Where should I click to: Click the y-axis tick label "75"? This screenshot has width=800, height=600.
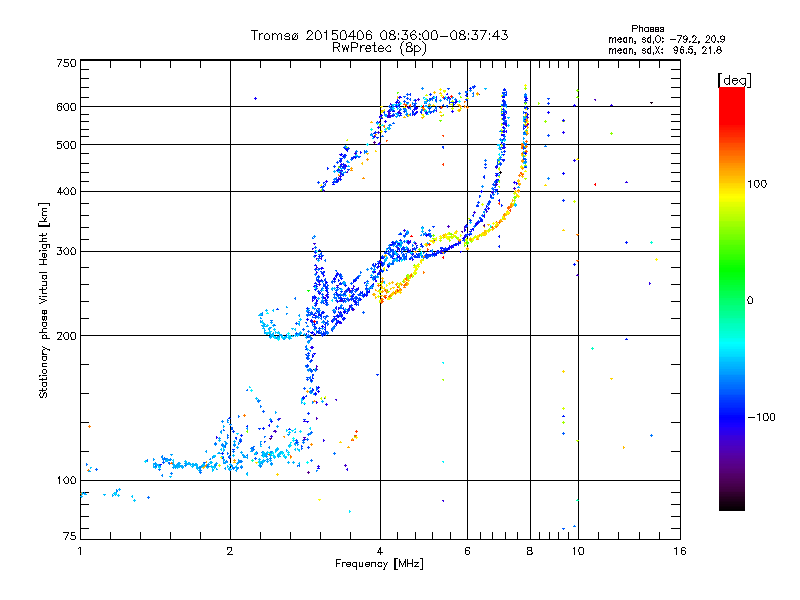coord(70,536)
